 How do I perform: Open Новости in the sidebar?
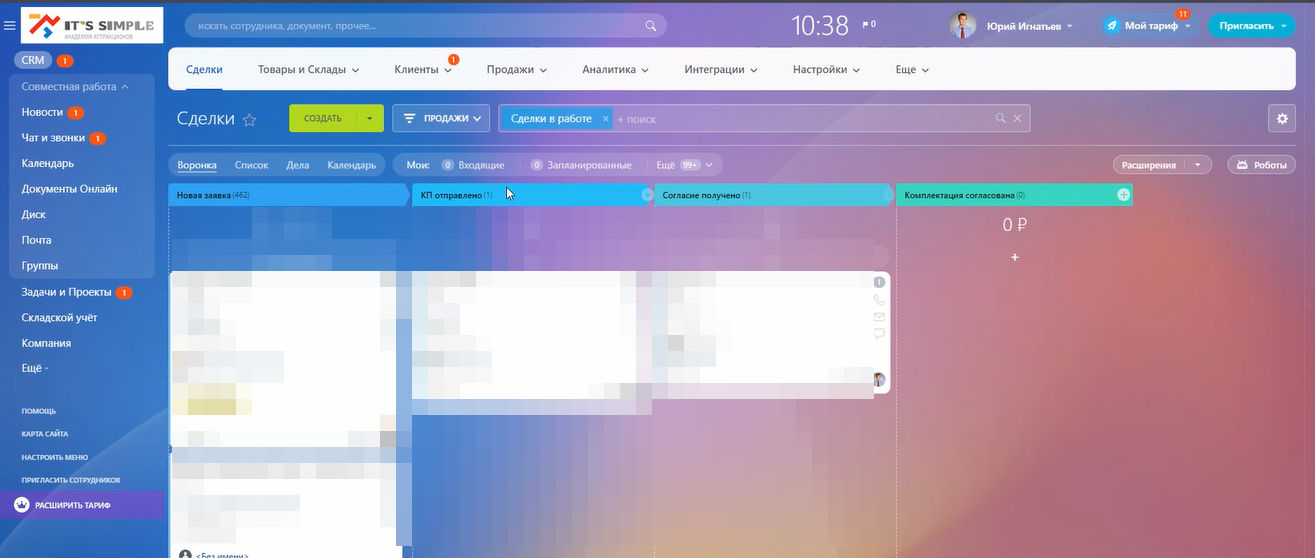tap(42, 112)
